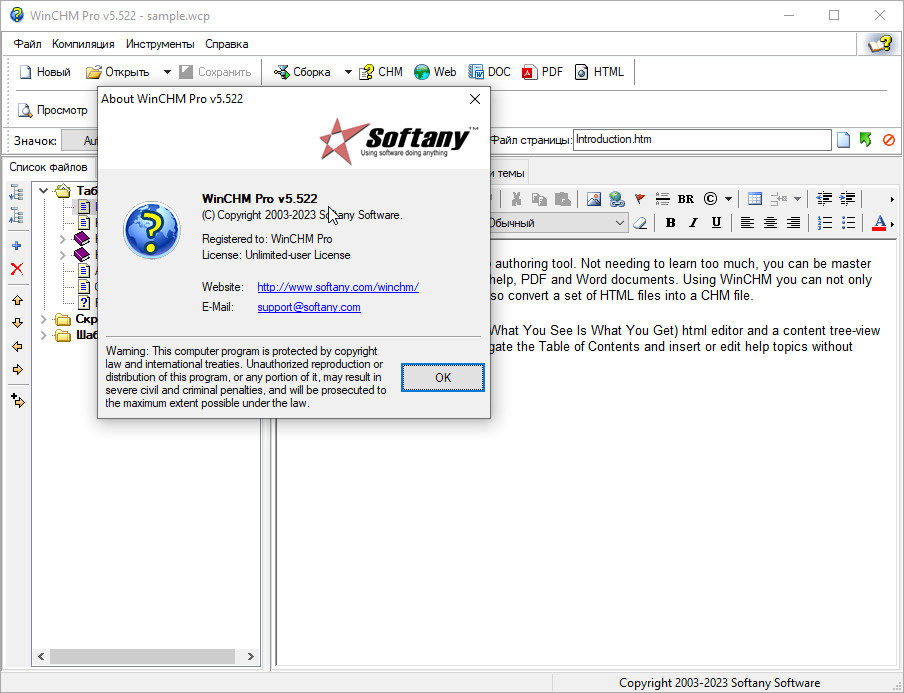Toggle numbered list

[x=825, y=223]
